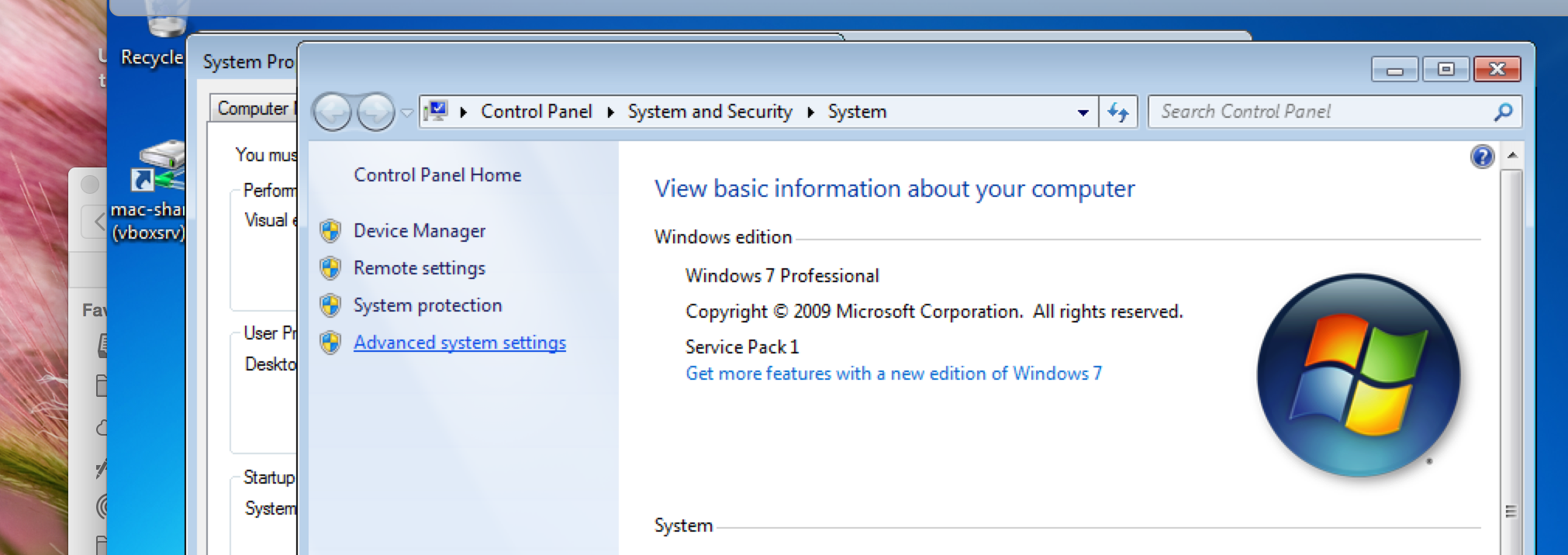Open System protection link
This screenshot has width=1568, height=555.
click(427, 305)
